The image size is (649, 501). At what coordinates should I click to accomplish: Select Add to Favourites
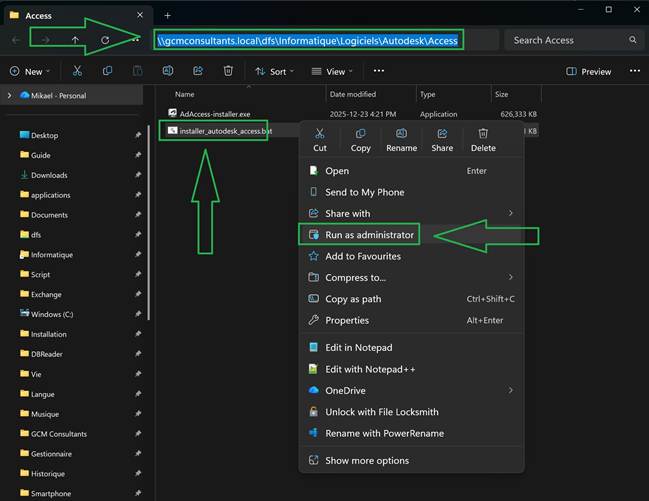point(412,256)
